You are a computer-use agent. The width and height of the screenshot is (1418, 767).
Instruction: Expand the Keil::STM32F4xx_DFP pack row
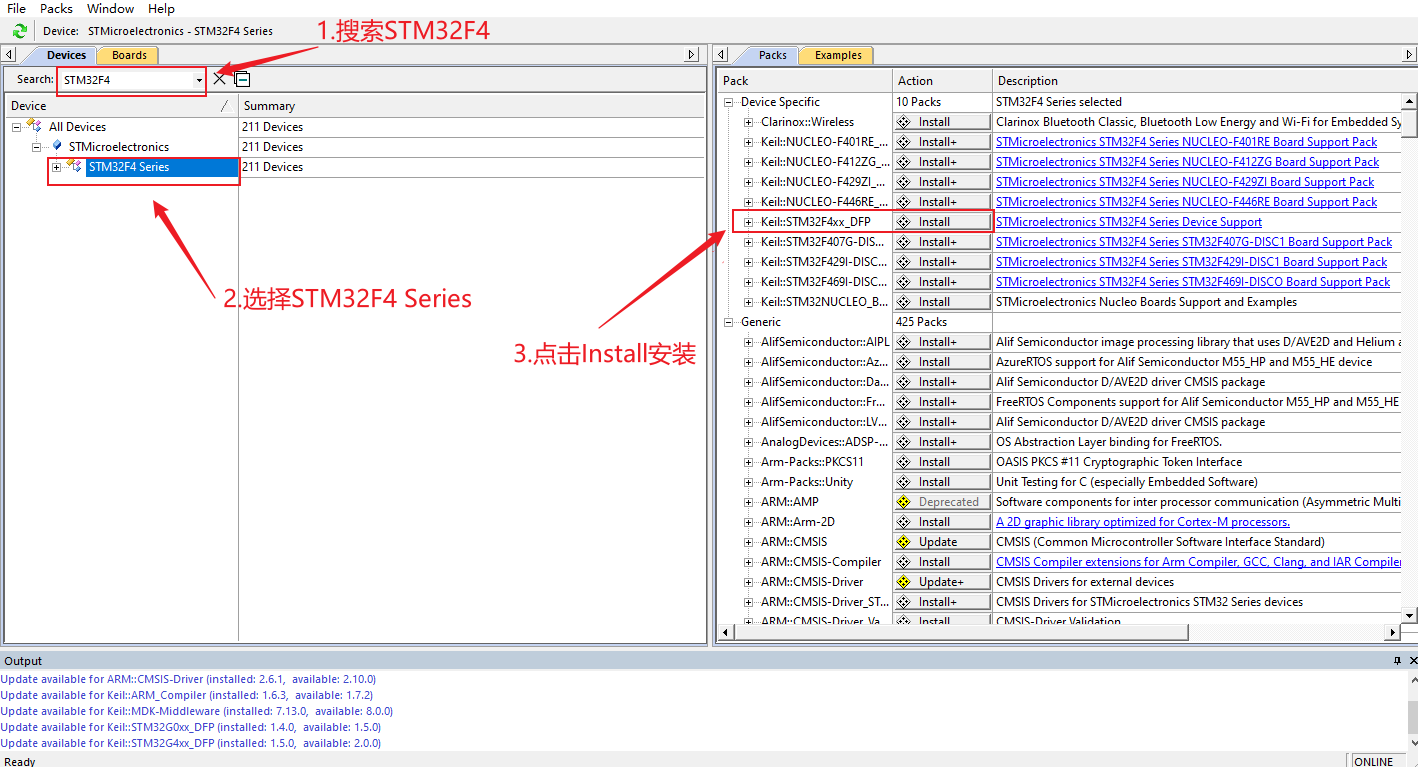[x=748, y=222]
